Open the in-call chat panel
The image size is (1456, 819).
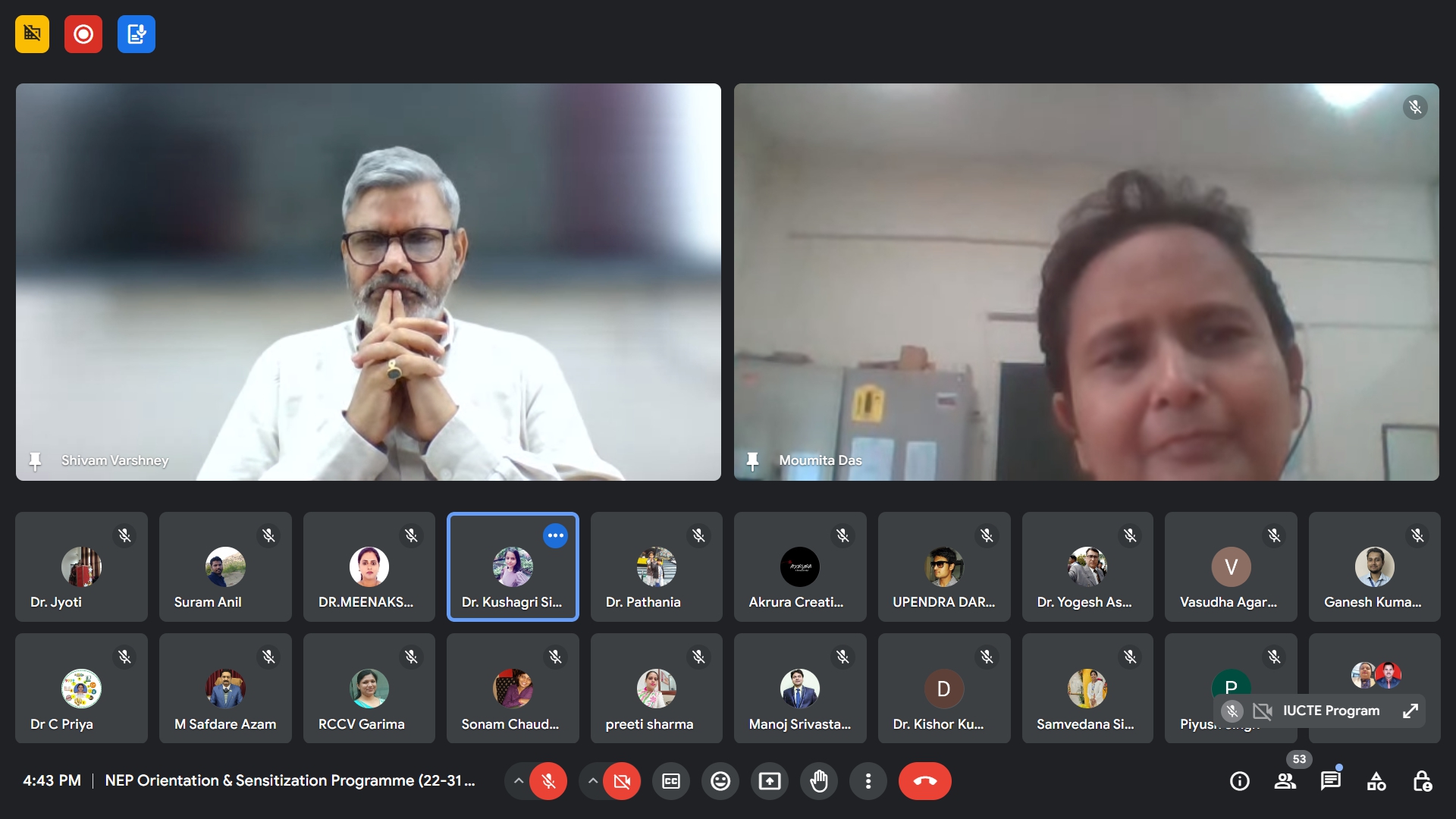pos(1331,781)
